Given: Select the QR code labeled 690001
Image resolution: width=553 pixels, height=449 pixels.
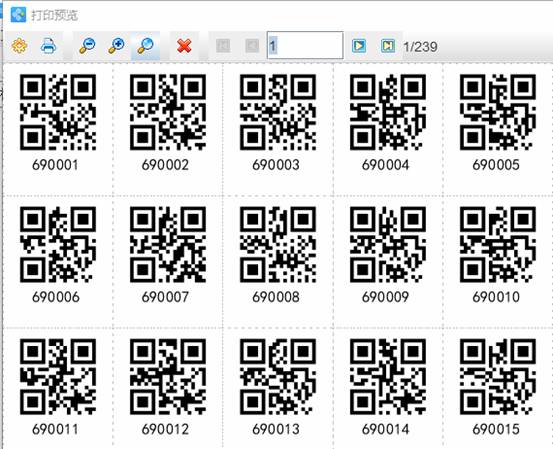Looking at the screenshot, I should [x=58, y=112].
